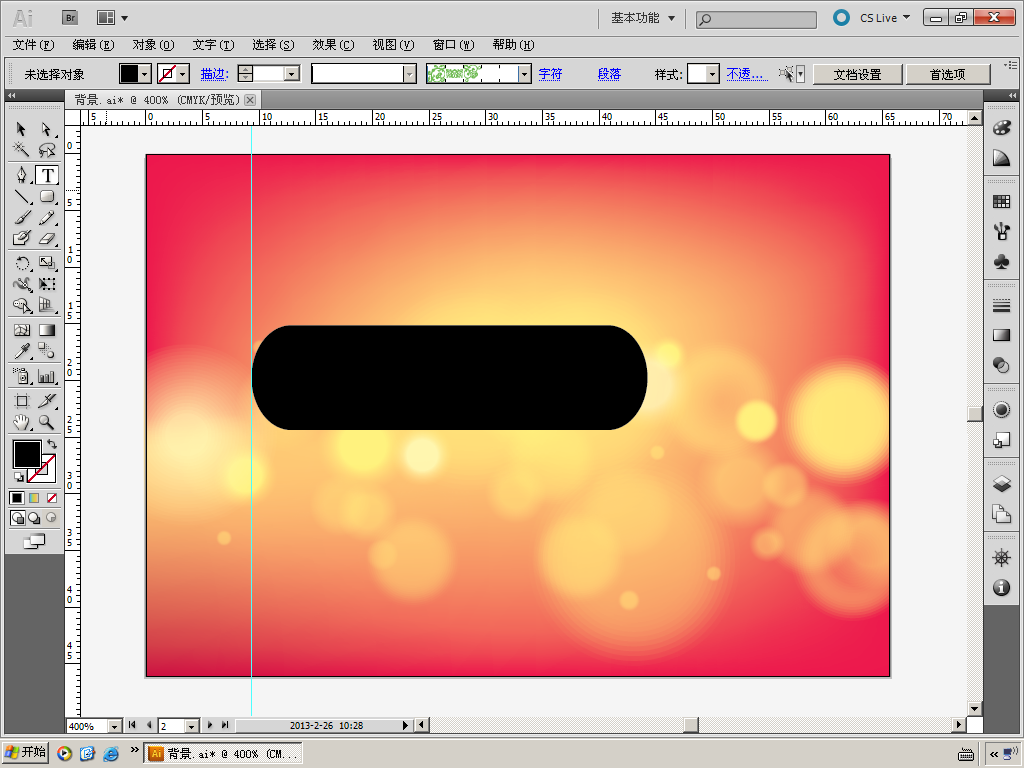Open the 对象 menu

click(x=152, y=45)
